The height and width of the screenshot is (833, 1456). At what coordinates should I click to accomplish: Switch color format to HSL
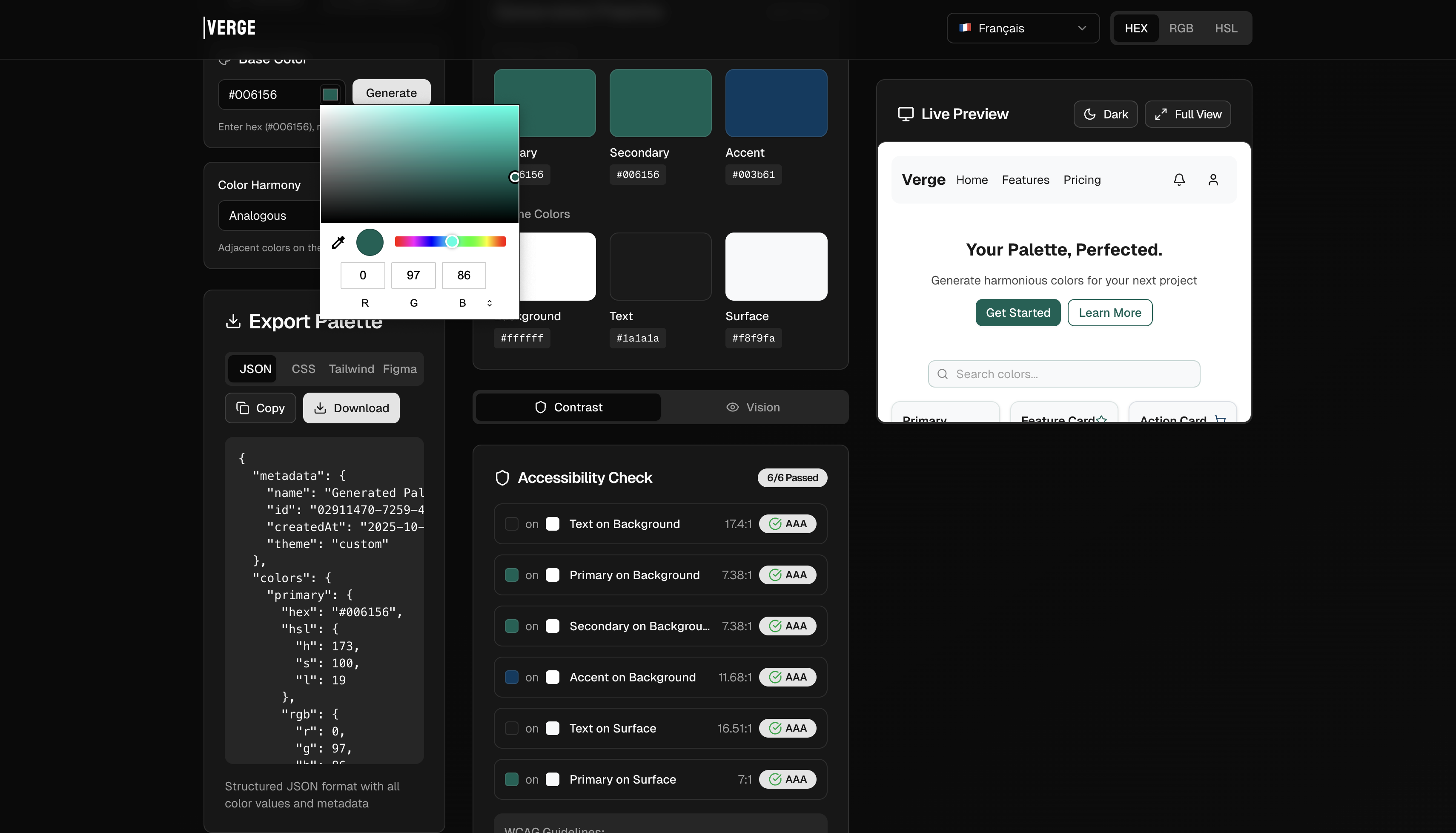pos(1226,28)
